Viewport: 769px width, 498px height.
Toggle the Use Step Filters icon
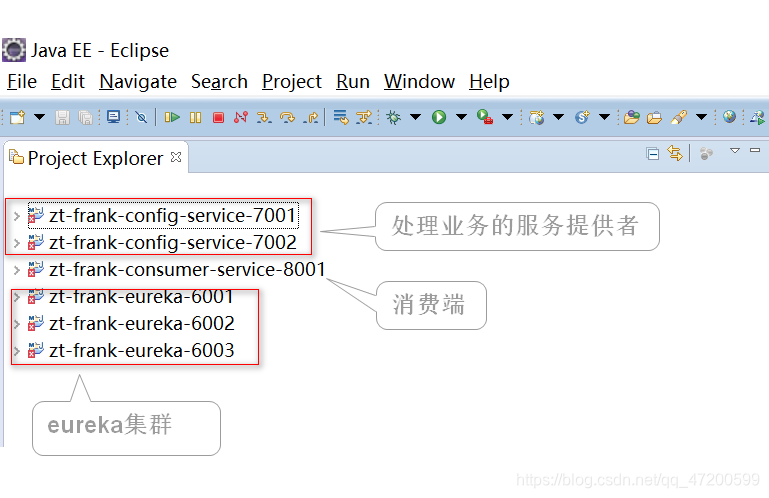(364, 117)
